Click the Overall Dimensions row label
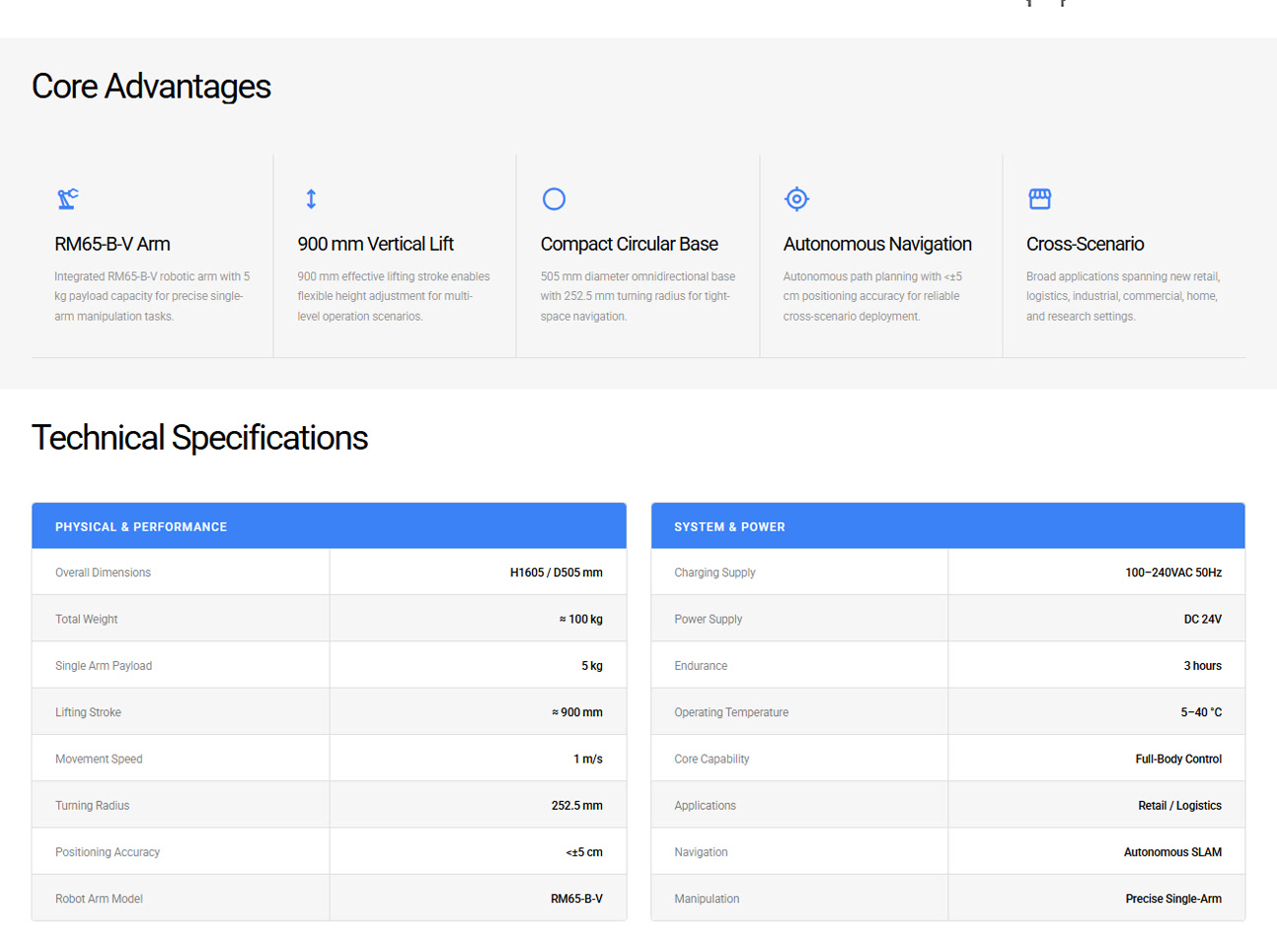Screen dimensions: 1277x952 [103, 572]
